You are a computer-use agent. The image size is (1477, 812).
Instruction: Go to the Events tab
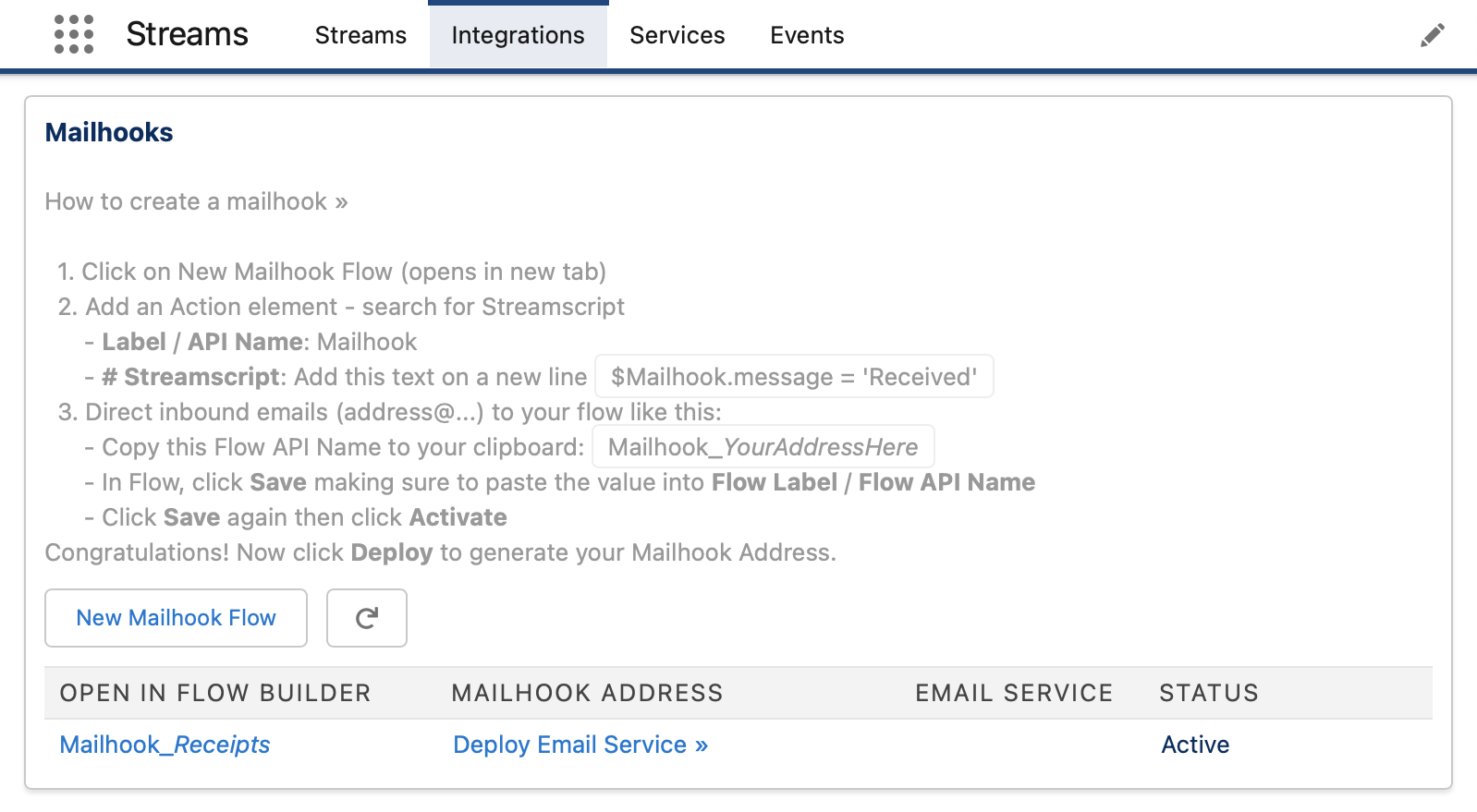807,35
